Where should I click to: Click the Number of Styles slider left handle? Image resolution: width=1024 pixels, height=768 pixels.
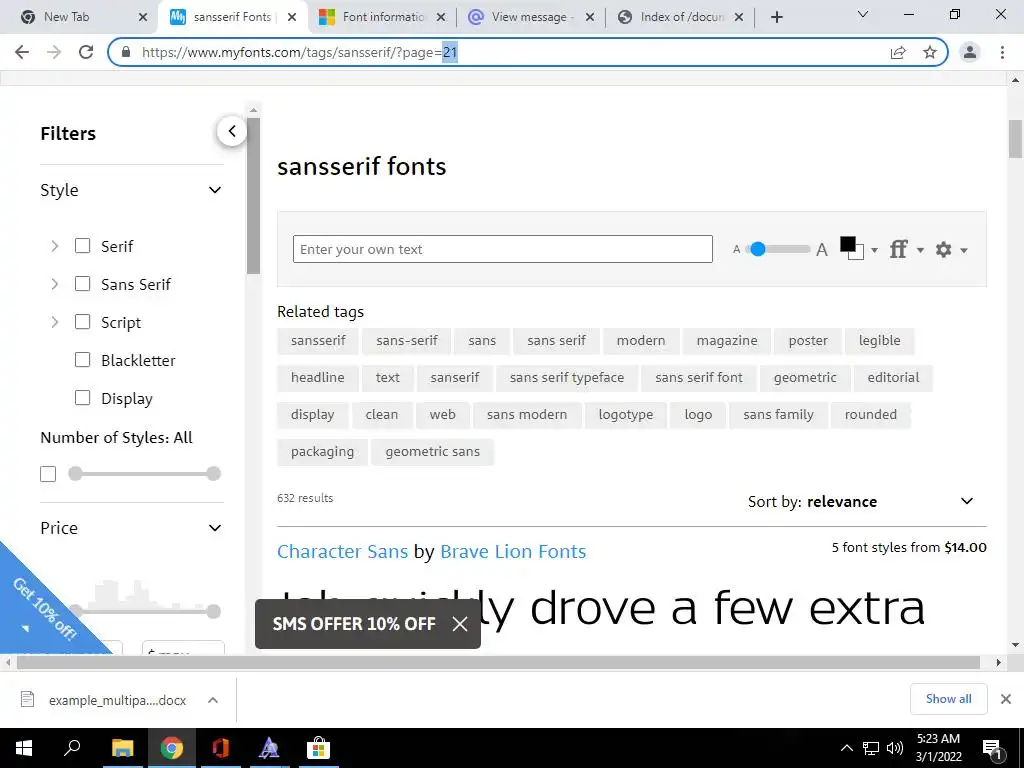(76, 473)
